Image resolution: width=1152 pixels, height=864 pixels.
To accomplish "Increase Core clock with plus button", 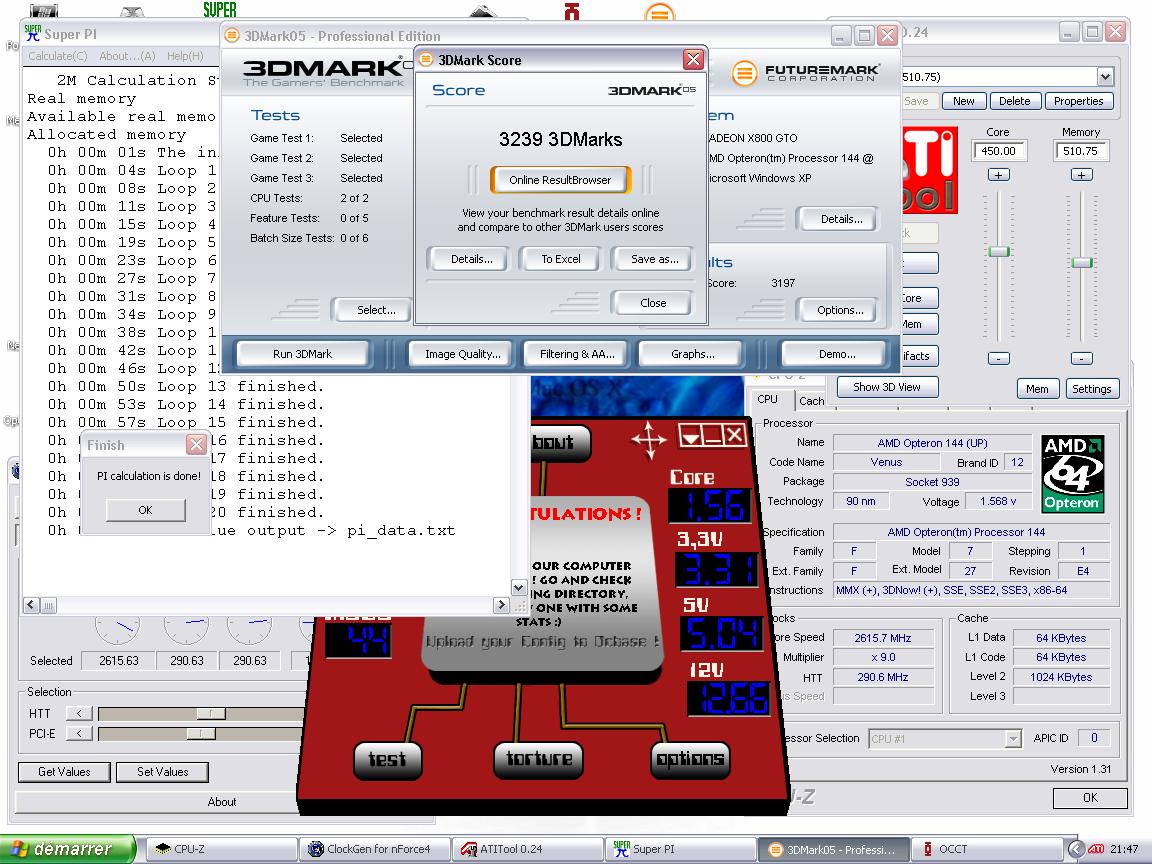I will point(998,175).
